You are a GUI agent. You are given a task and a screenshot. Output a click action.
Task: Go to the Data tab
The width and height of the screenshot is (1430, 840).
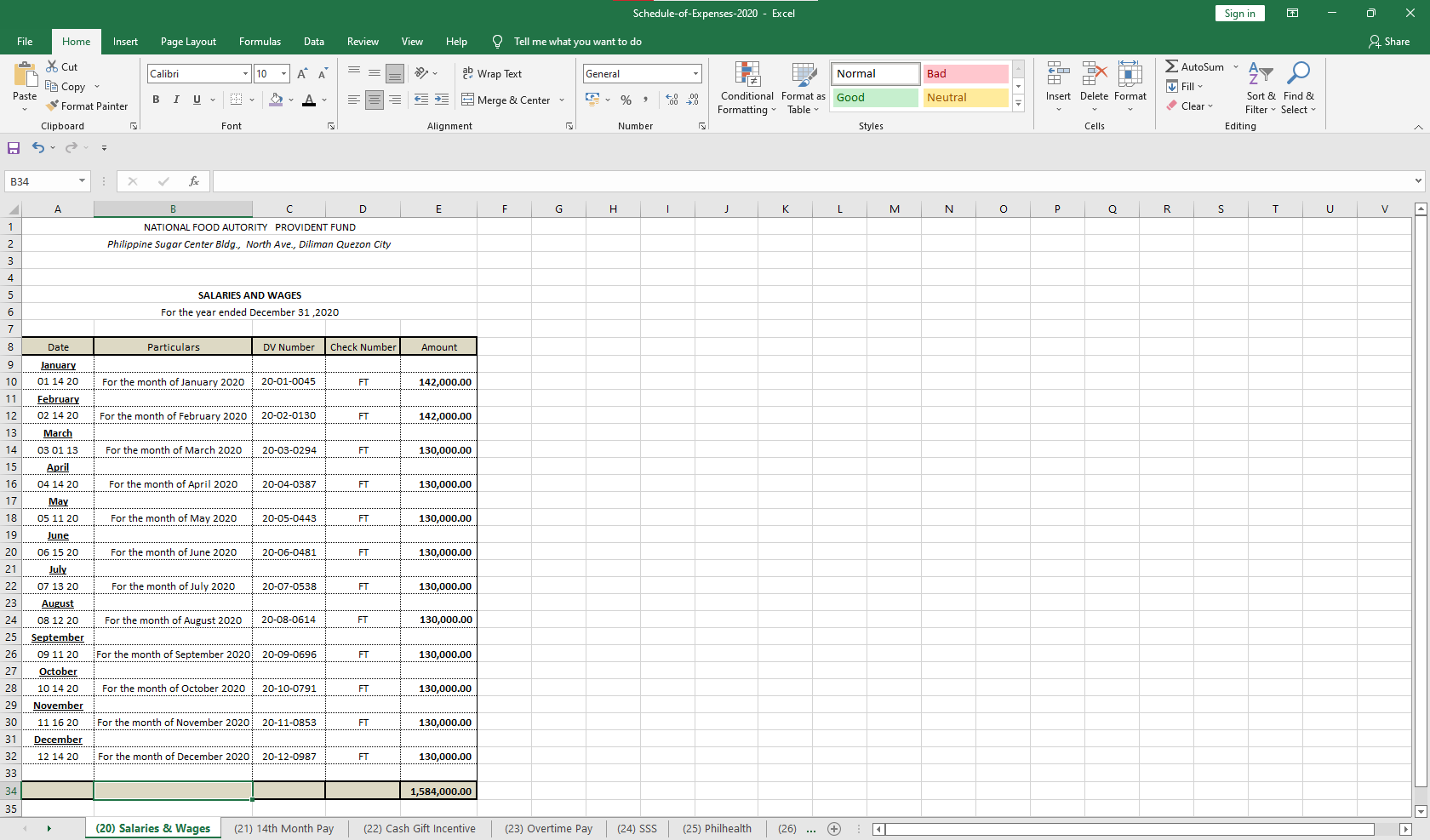click(x=314, y=42)
